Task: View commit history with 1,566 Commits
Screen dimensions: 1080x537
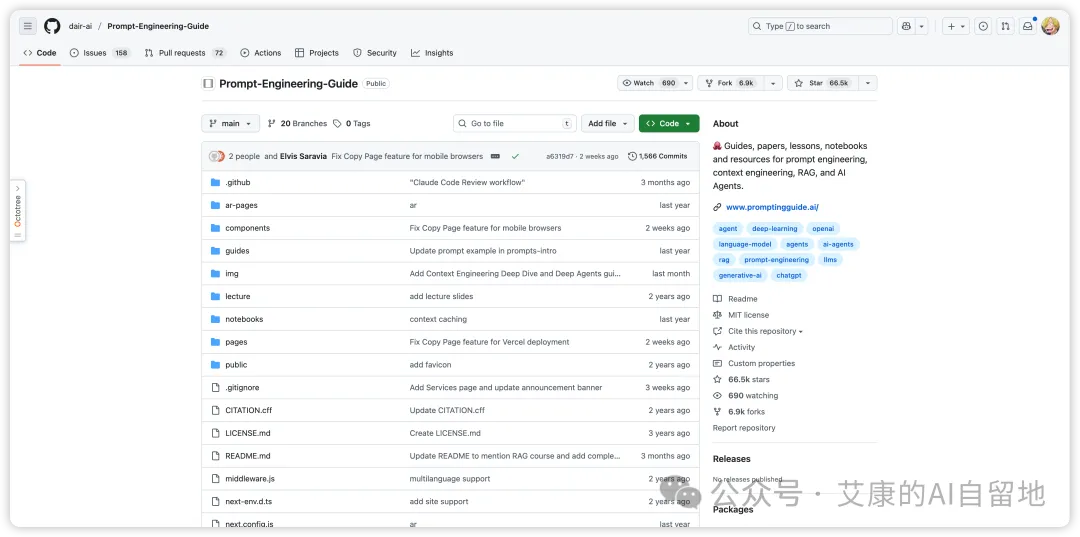Action: click(658, 156)
